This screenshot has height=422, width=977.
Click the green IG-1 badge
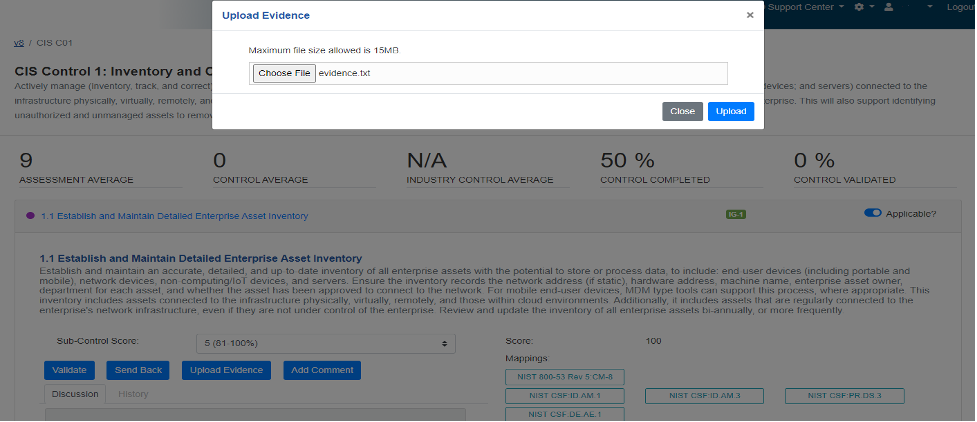click(736, 214)
